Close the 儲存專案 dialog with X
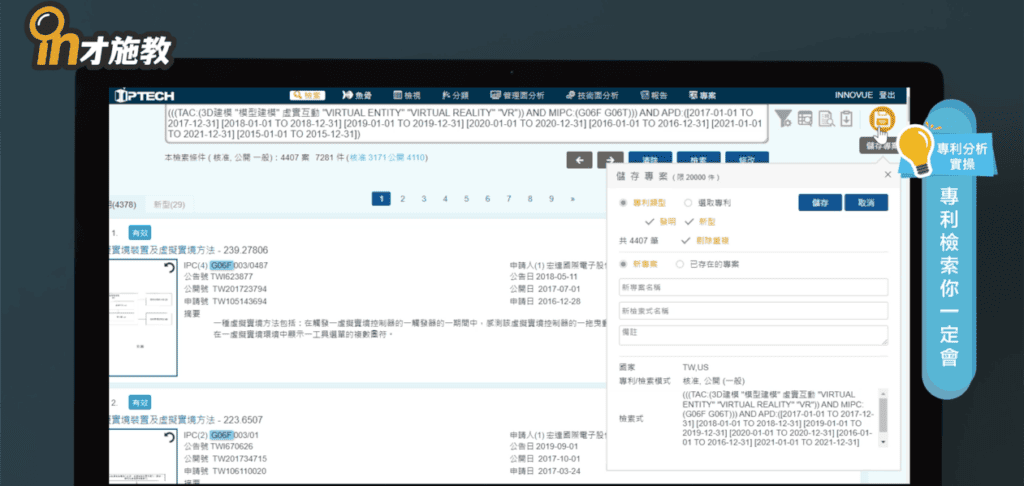 click(887, 174)
